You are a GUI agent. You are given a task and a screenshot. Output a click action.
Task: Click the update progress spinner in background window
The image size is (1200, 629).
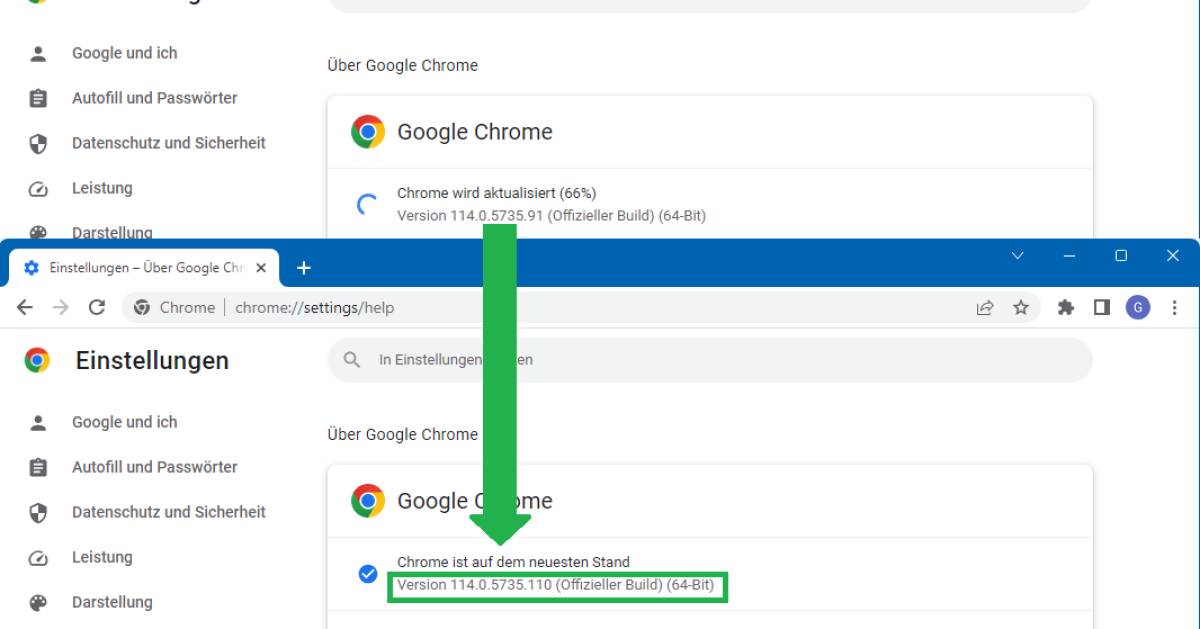pyautogui.click(x=368, y=205)
